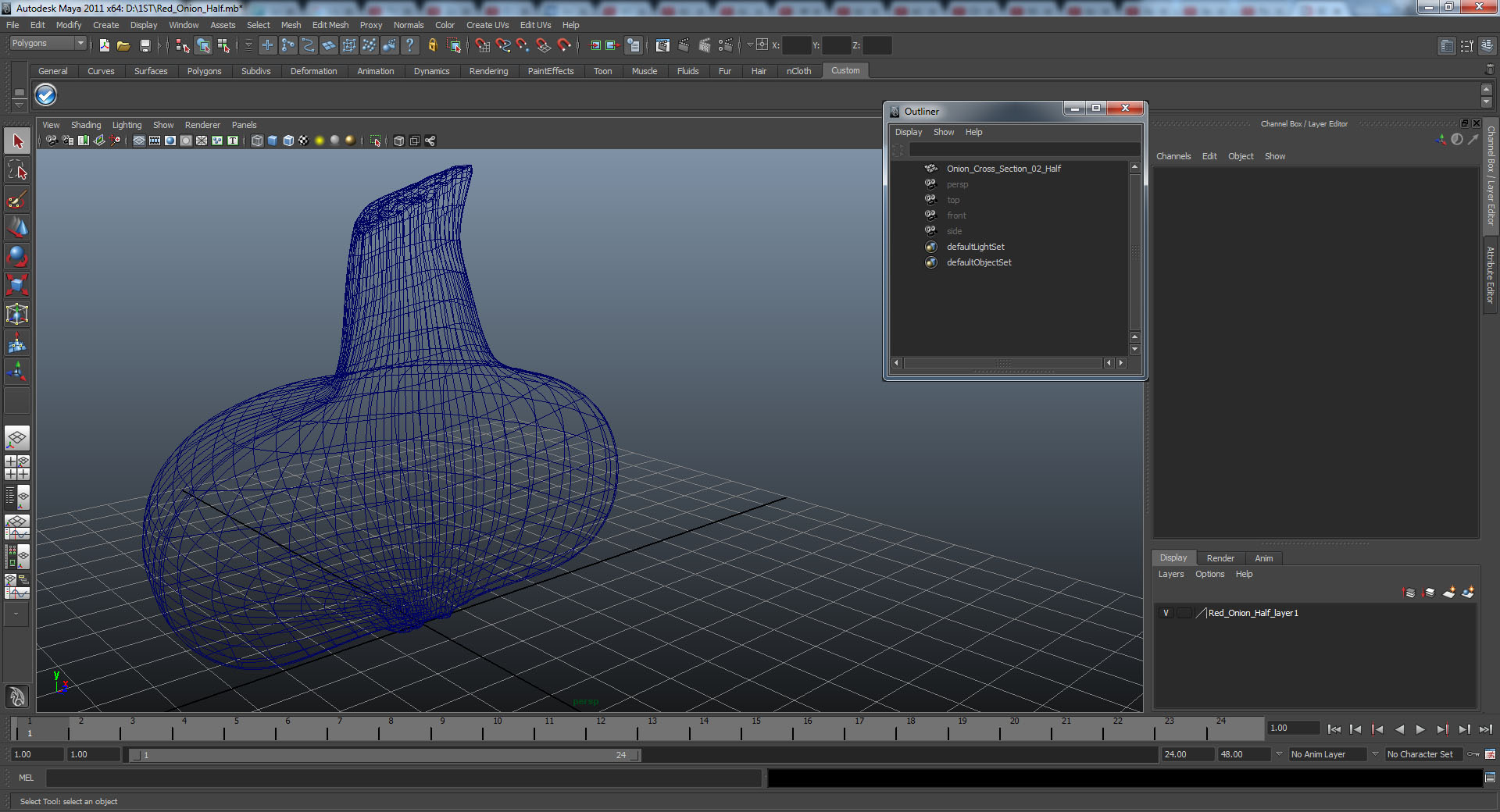Open the Render tab in Layer Editor
This screenshot has width=1500, height=812.
pos(1220,558)
